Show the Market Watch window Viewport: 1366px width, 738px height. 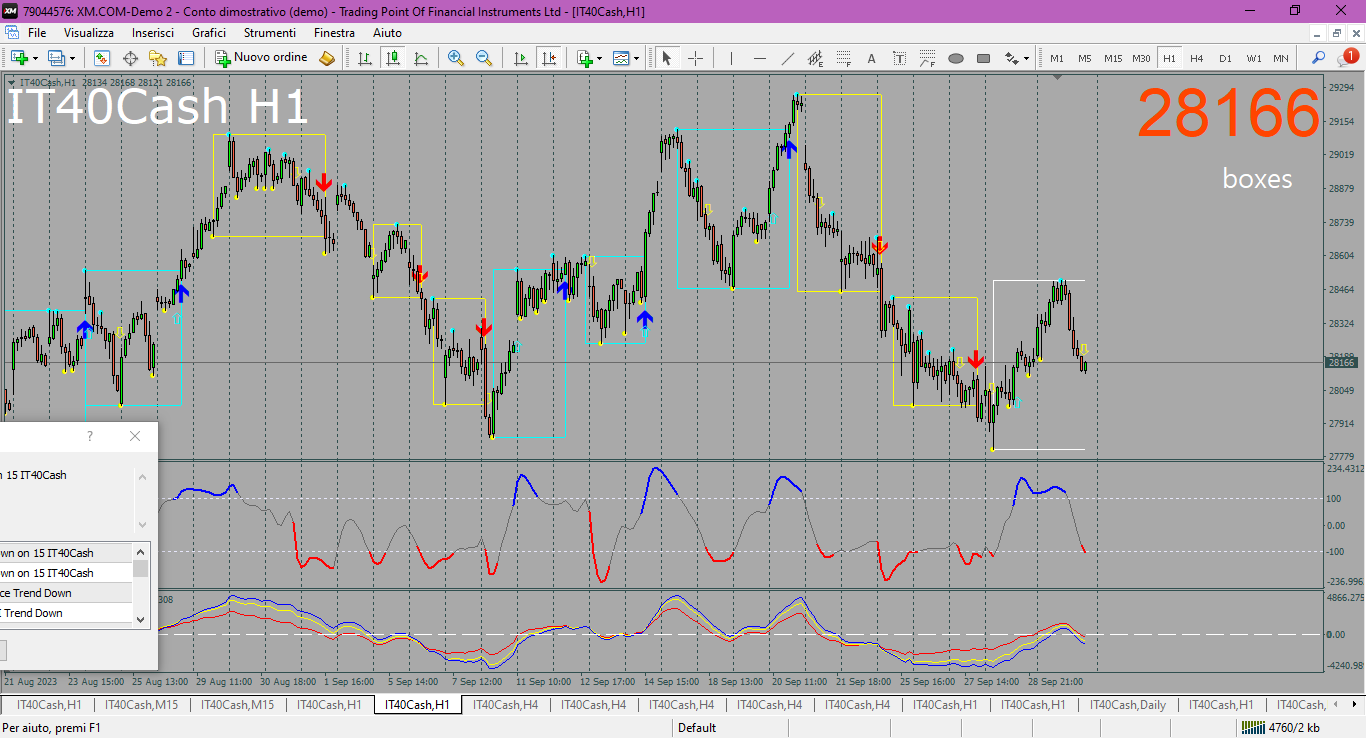coord(102,58)
